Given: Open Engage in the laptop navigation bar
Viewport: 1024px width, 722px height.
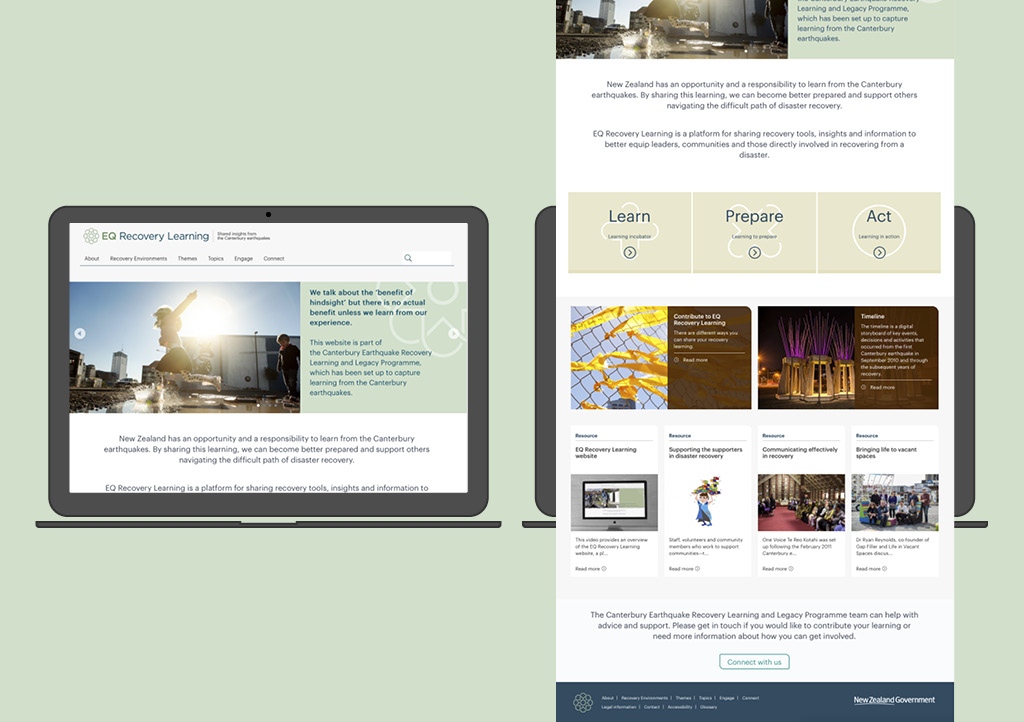Looking at the screenshot, I should pos(244,259).
